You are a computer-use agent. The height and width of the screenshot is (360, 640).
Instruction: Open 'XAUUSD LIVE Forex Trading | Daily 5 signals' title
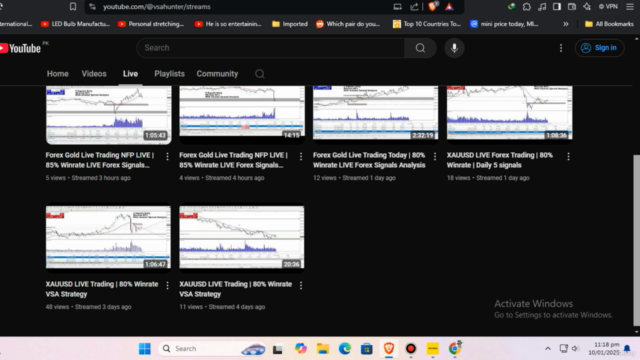pyautogui.click(x=500, y=160)
